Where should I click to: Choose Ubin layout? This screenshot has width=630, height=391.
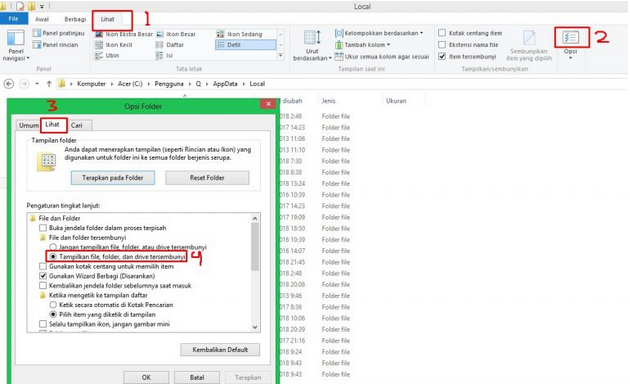107,55
